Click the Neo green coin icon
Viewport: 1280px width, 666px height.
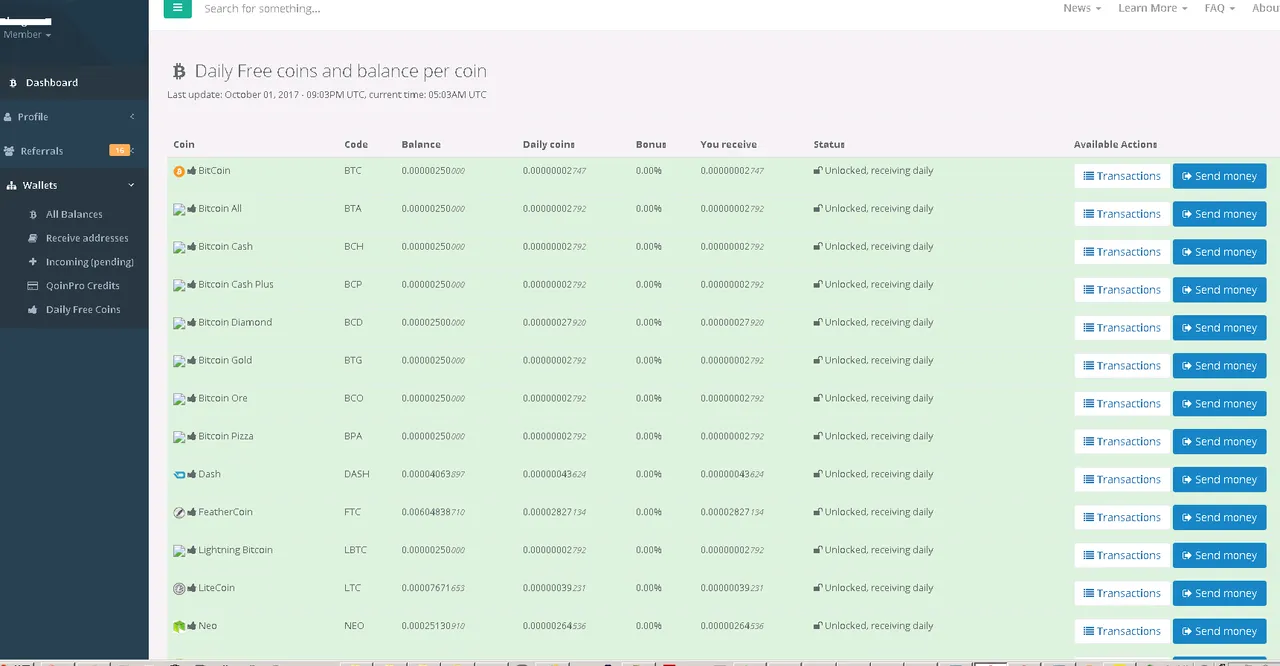(x=179, y=627)
